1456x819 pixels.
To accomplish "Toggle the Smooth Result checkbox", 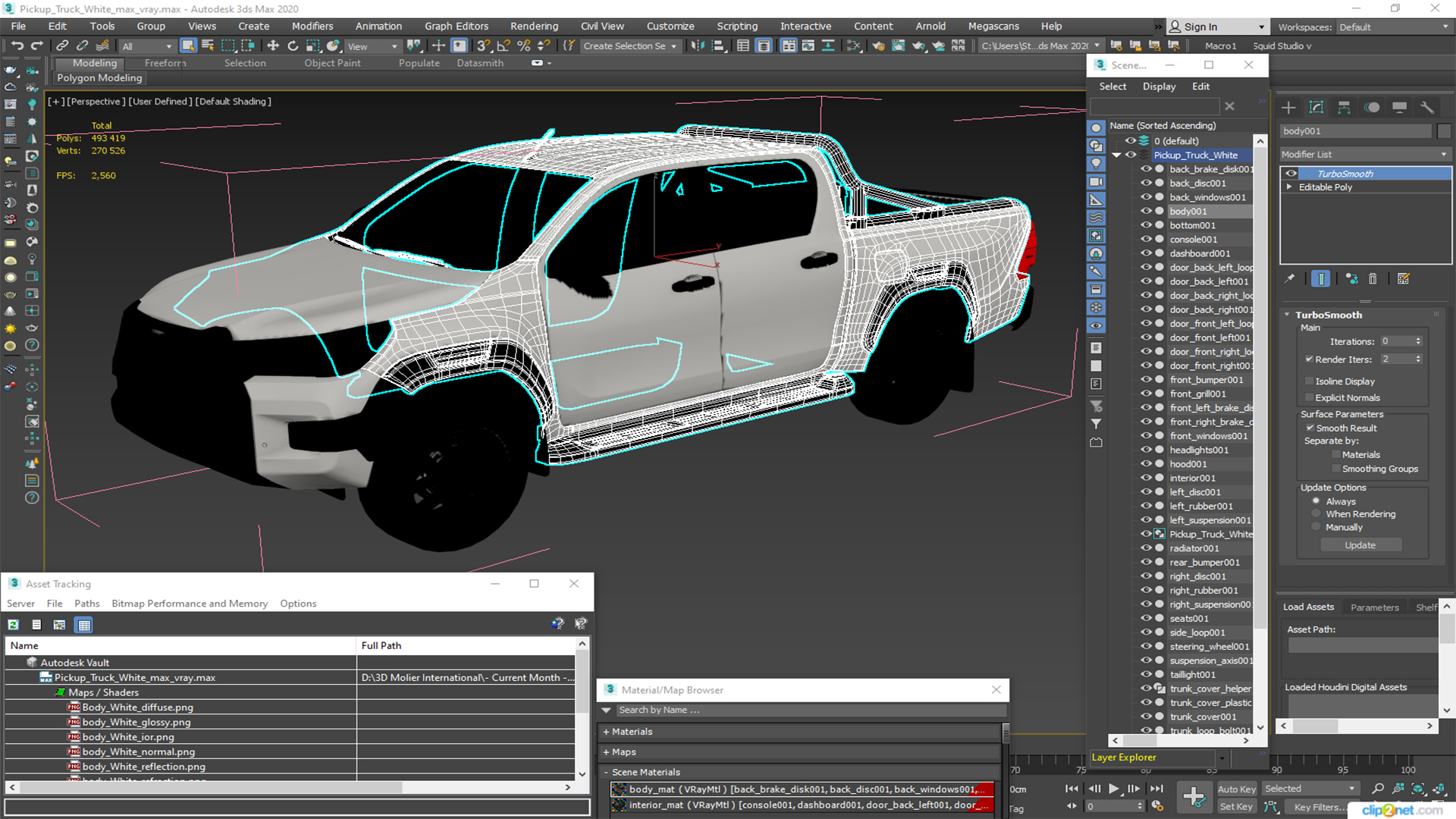I will [x=1309, y=428].
